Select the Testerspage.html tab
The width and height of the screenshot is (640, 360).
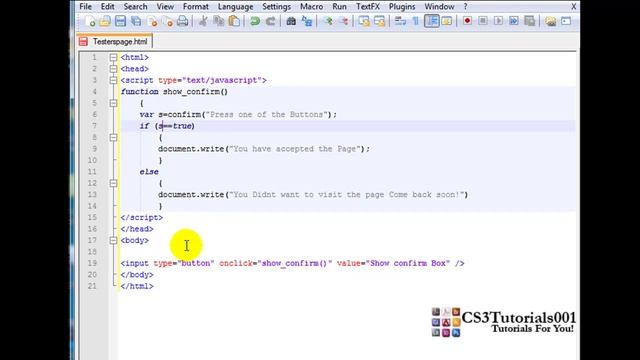pos(115,42)
